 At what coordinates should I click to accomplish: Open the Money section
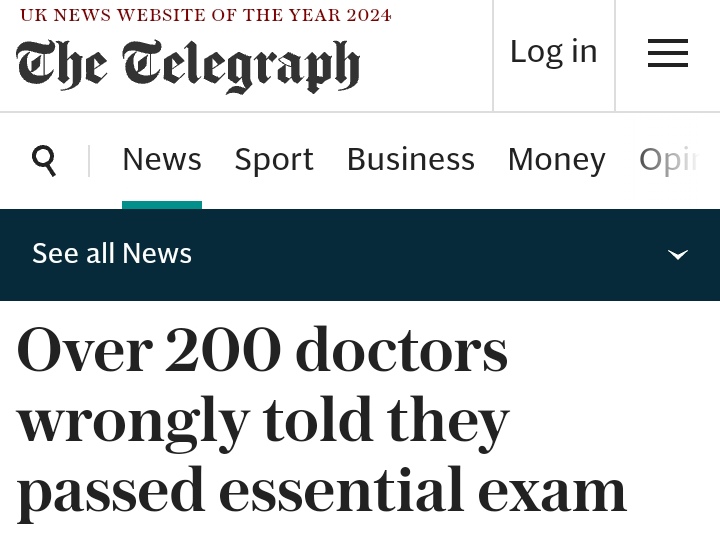point(556,160)
